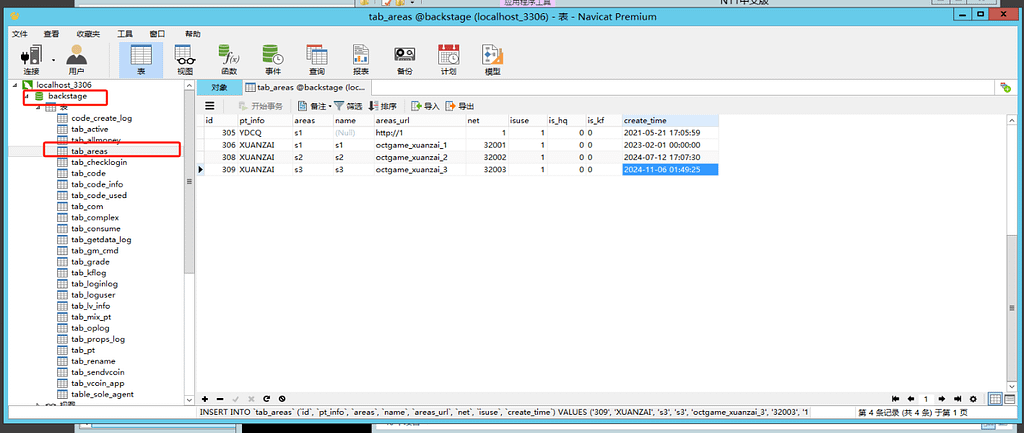Image resolution: width=1024 pixels, height=433 pixels.
Task: Open the 工具 (Tools) menu
Action: tap(125, 34)
